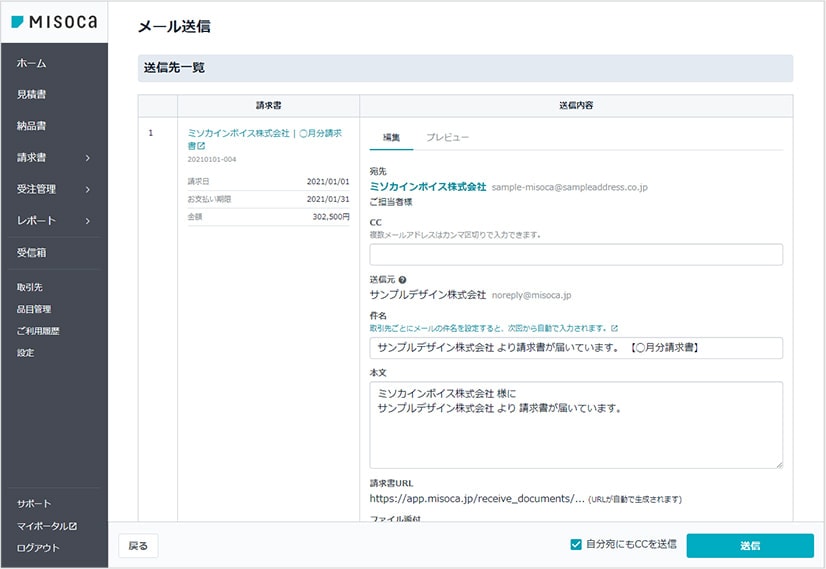The width and height of the screenshot is (826, 569).
Task: Click the 請求書 column header
Action: click(x=269, y=105)
